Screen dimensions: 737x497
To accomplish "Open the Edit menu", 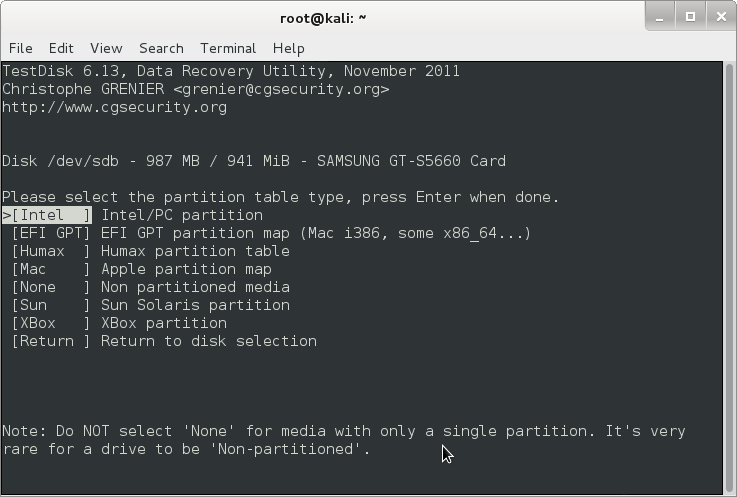I will [61, 48].
